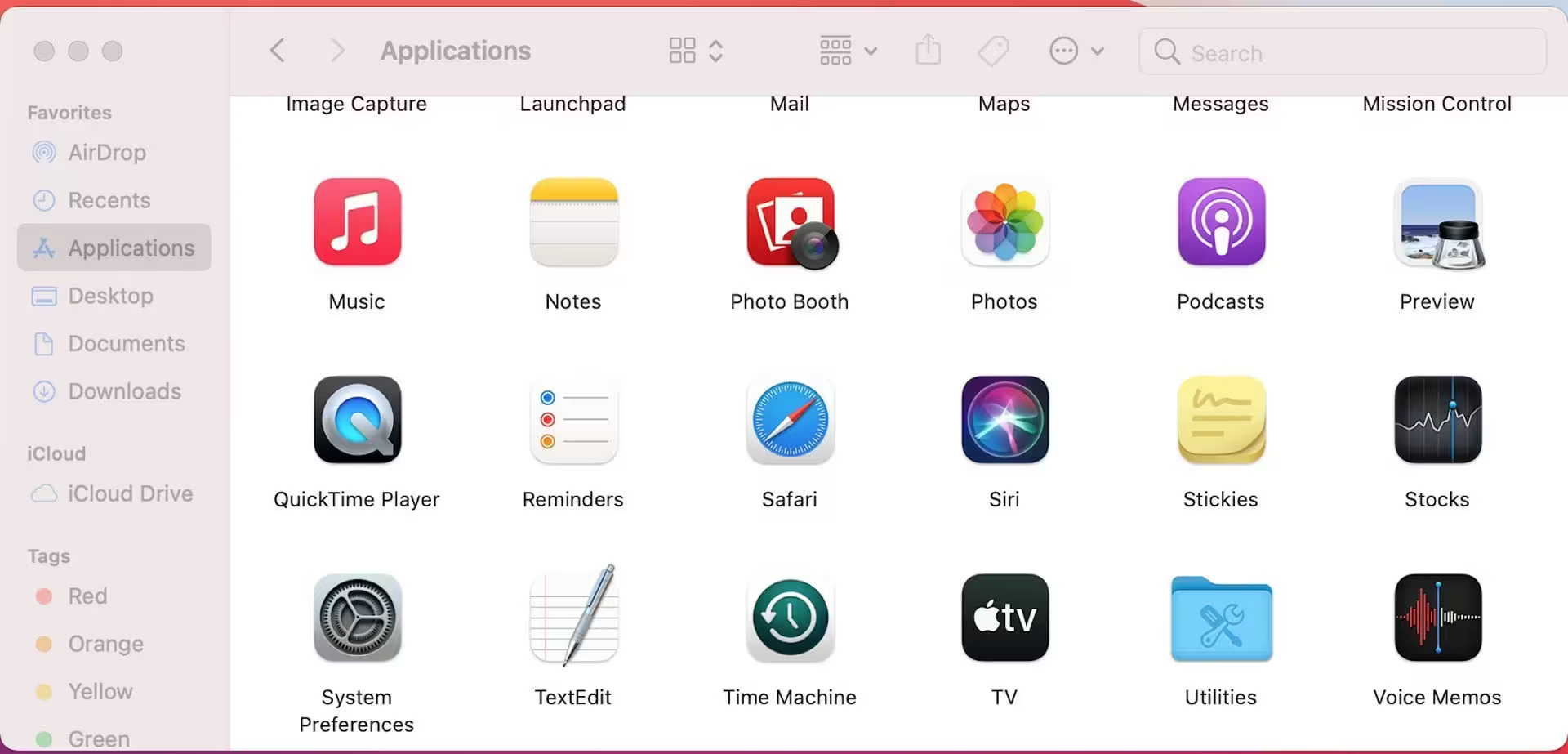The height and width of the screenshot is (754, 1568).
Task: Select the Photos app icon
Action: point(1004,222)
